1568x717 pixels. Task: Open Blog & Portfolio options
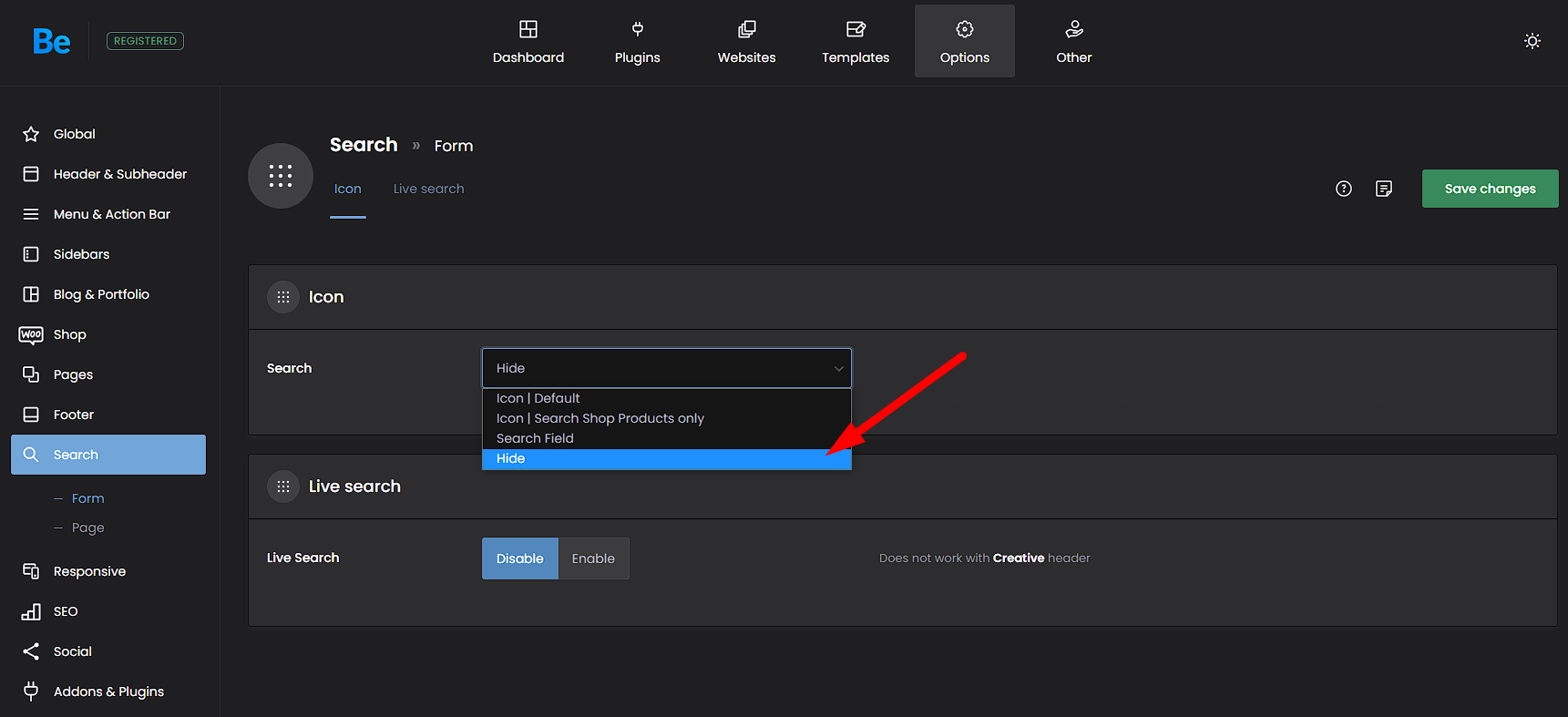(101, 294)
